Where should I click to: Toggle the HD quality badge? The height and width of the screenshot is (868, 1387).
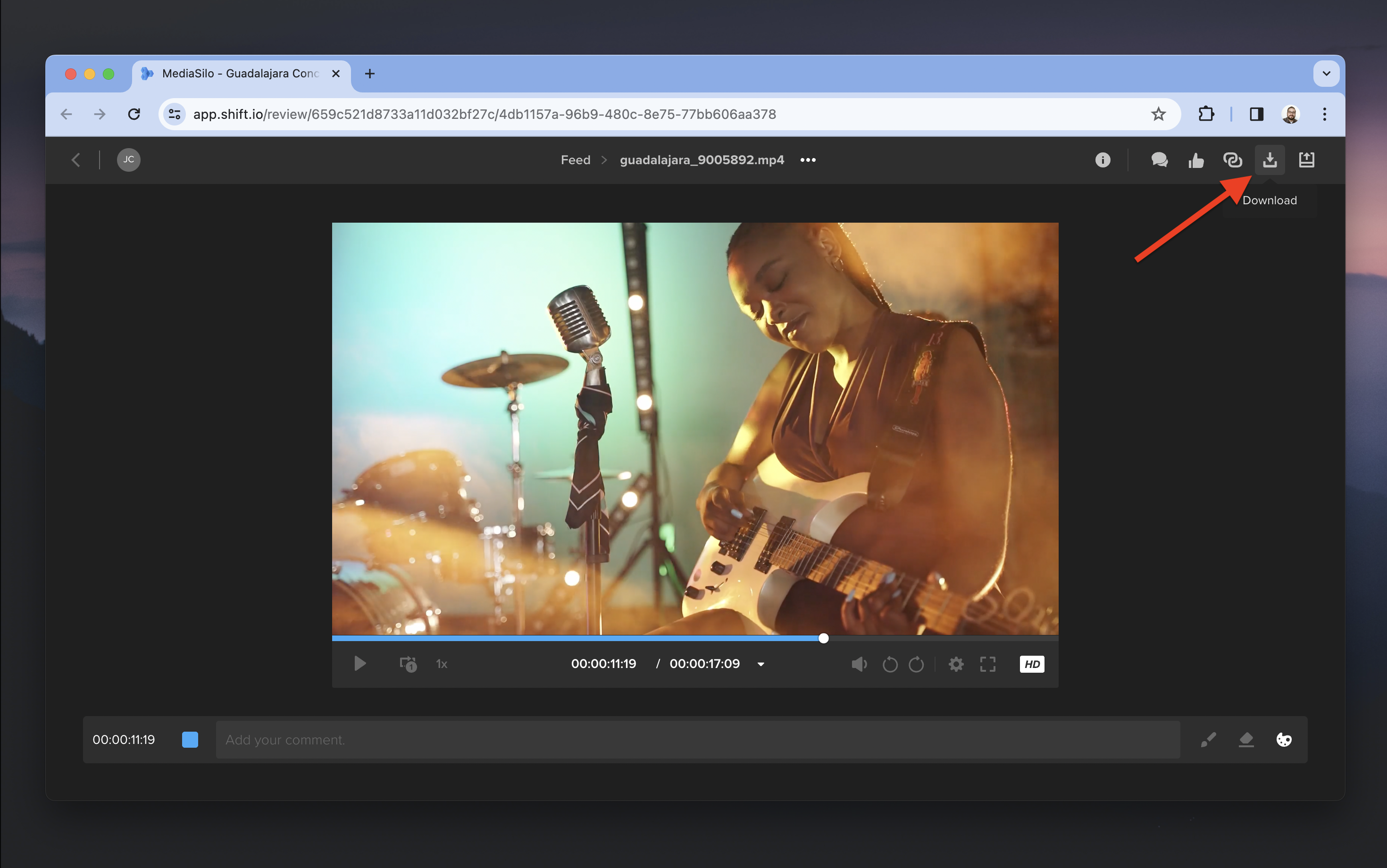1032,664
